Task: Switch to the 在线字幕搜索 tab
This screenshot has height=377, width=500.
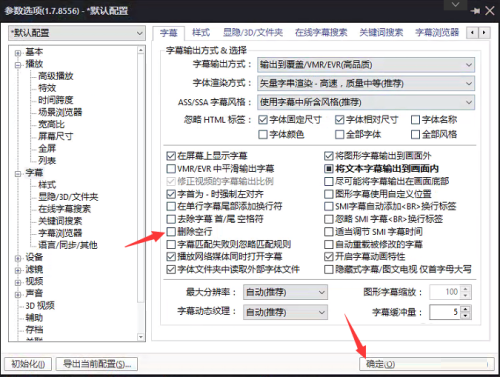Action: click(x=321, y=33)
